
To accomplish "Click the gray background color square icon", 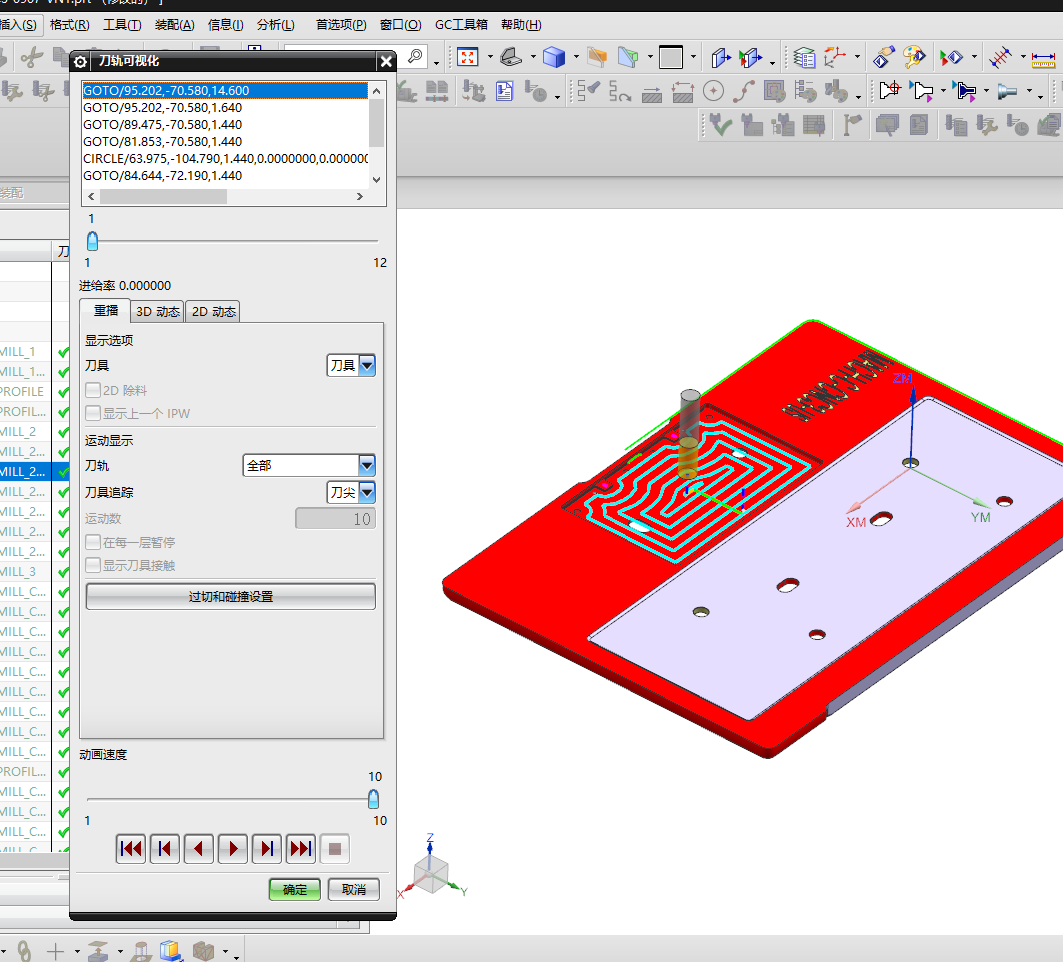I will [x=671, y=57].
